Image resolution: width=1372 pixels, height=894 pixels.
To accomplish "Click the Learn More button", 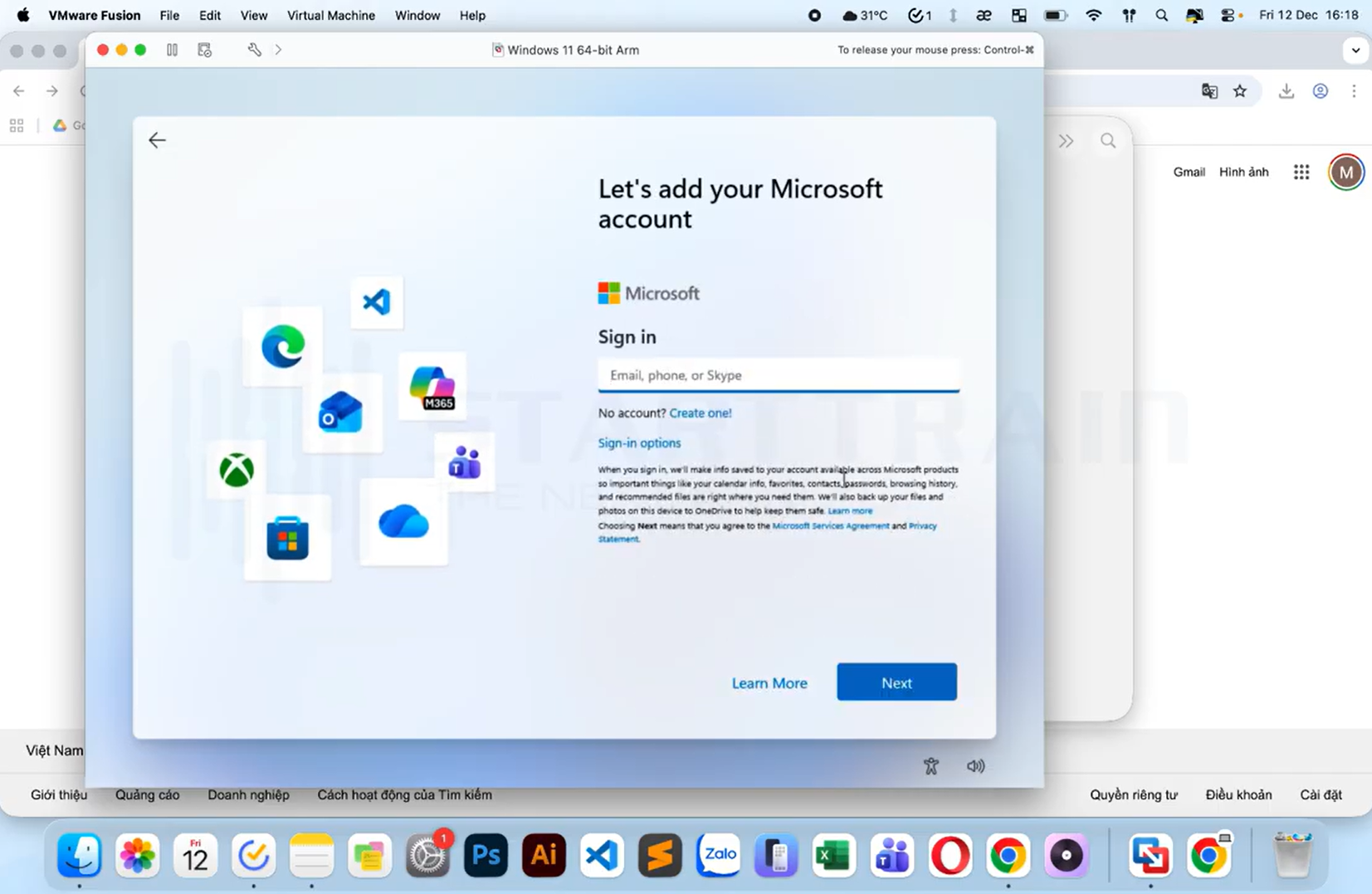I will [769, 683].
